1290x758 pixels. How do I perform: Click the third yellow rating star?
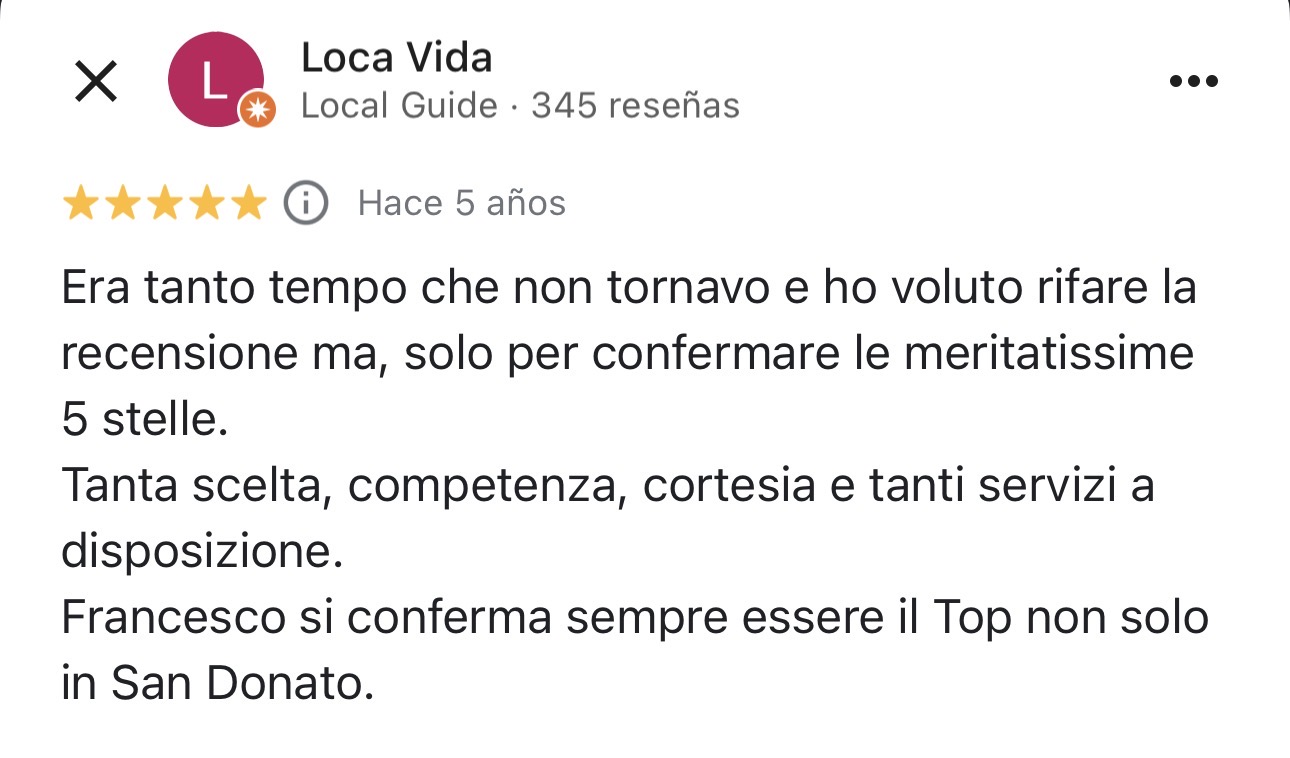coord(164,204)
